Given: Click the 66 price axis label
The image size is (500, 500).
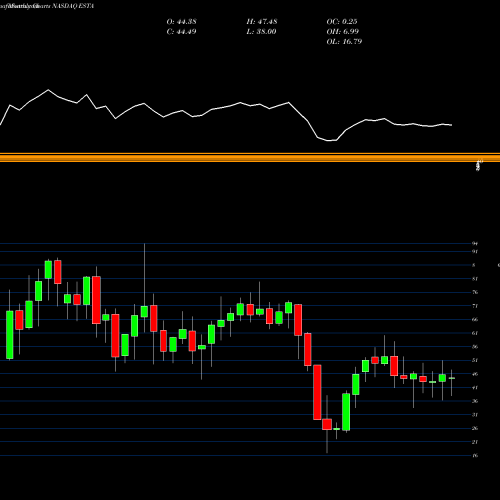Looking at the screenshot, I should pyautogui.click(x=475, y=320).
